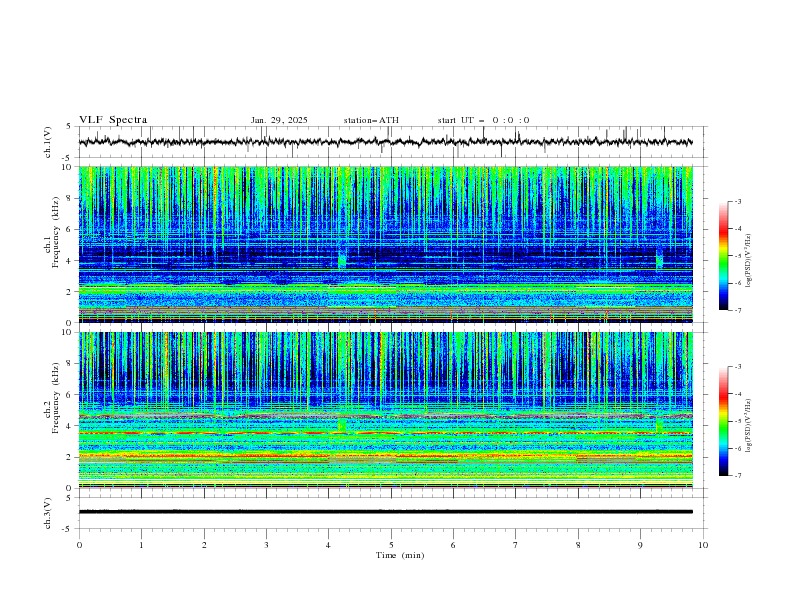
Task: Click the lower 'log(PSD)(V²/Hz)' colorbar label
Action: (748, 426)
